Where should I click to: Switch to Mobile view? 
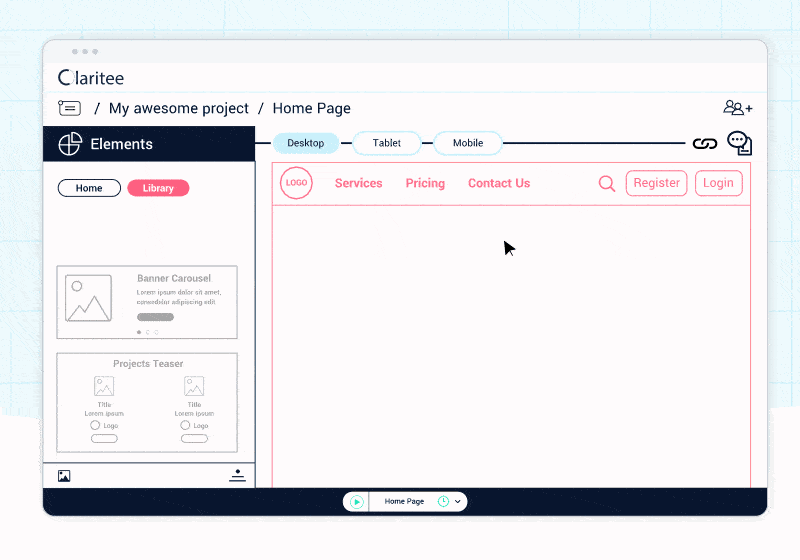(x=468, y=143)
